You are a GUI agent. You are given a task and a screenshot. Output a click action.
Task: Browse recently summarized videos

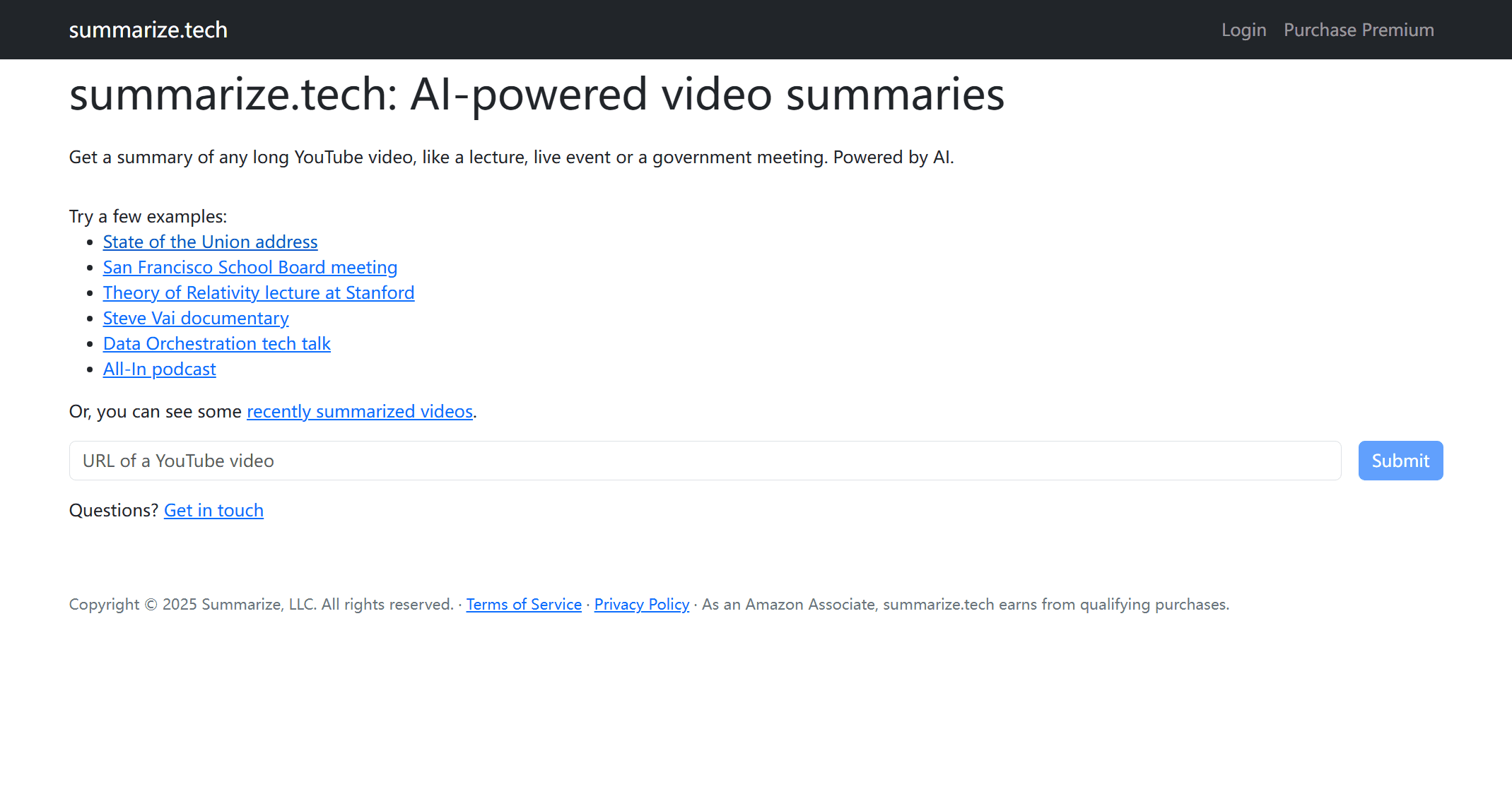tap(359, 411)
